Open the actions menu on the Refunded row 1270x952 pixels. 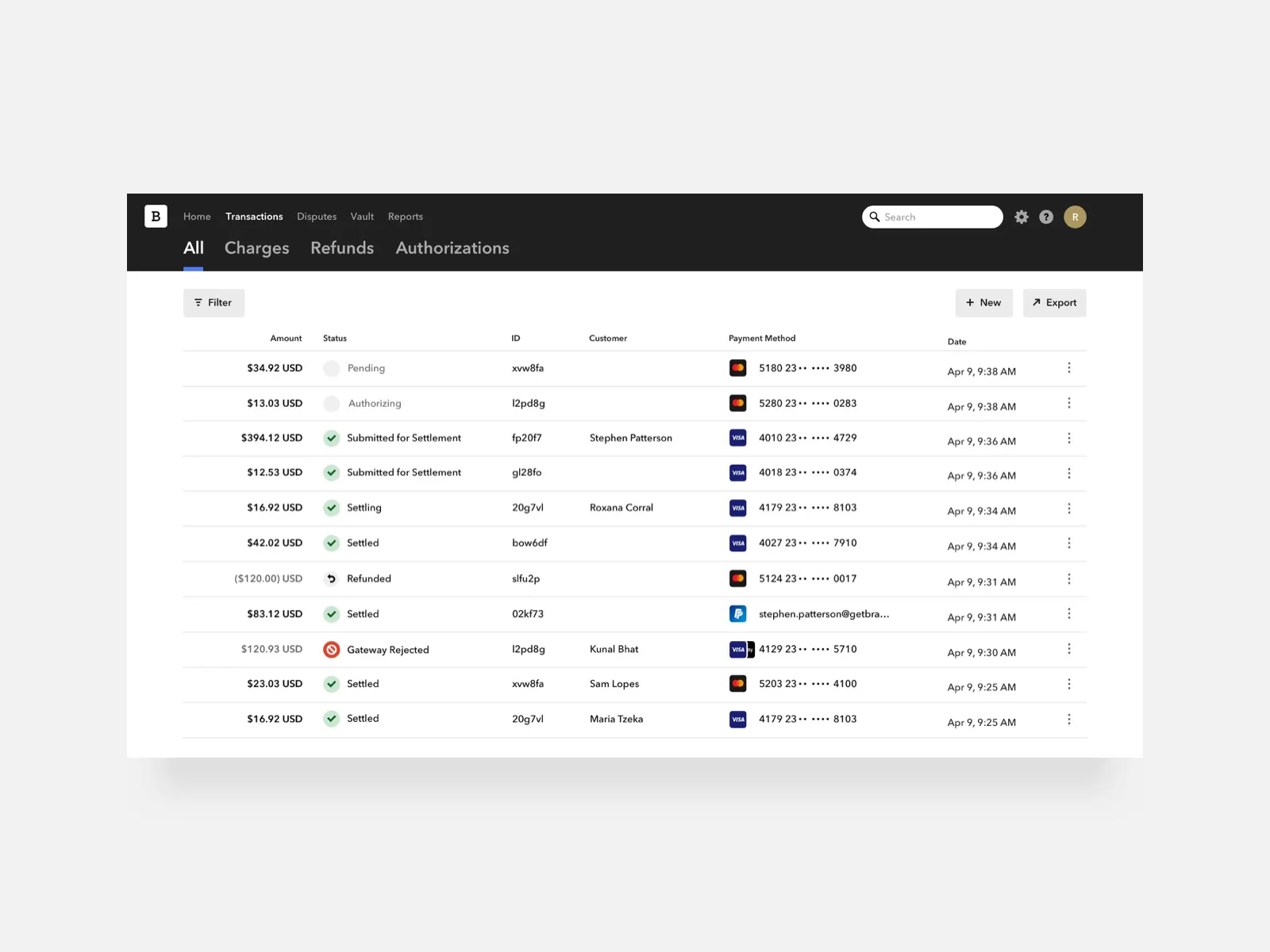[x=1069, y=578]
